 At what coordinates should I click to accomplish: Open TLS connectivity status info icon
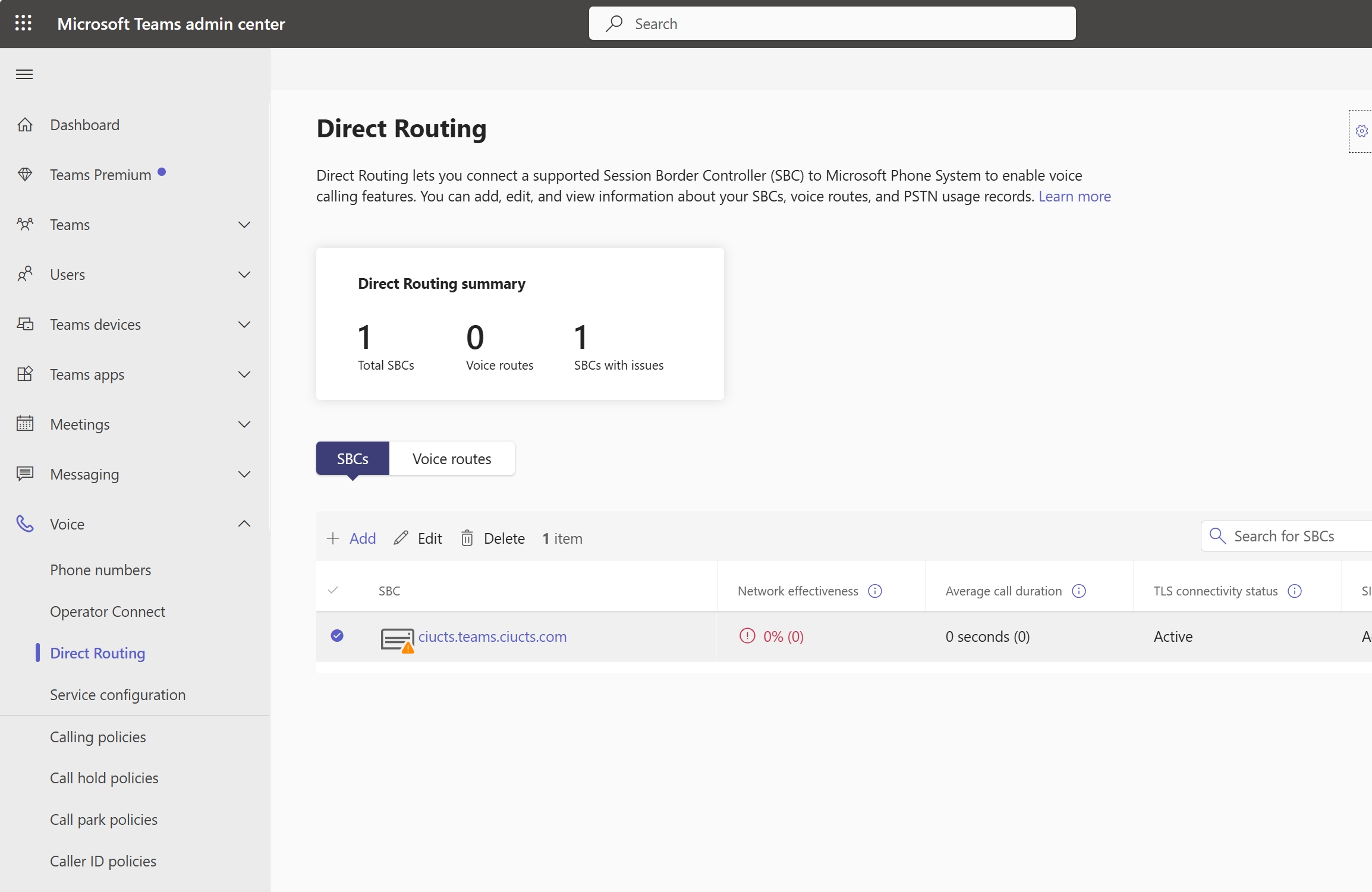(x=1295, y=591)
